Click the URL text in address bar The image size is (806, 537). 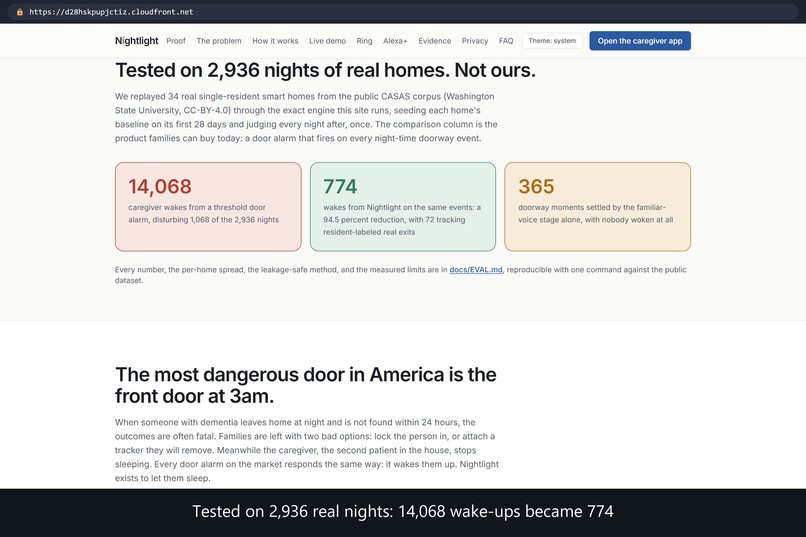[x=111, y=12]
